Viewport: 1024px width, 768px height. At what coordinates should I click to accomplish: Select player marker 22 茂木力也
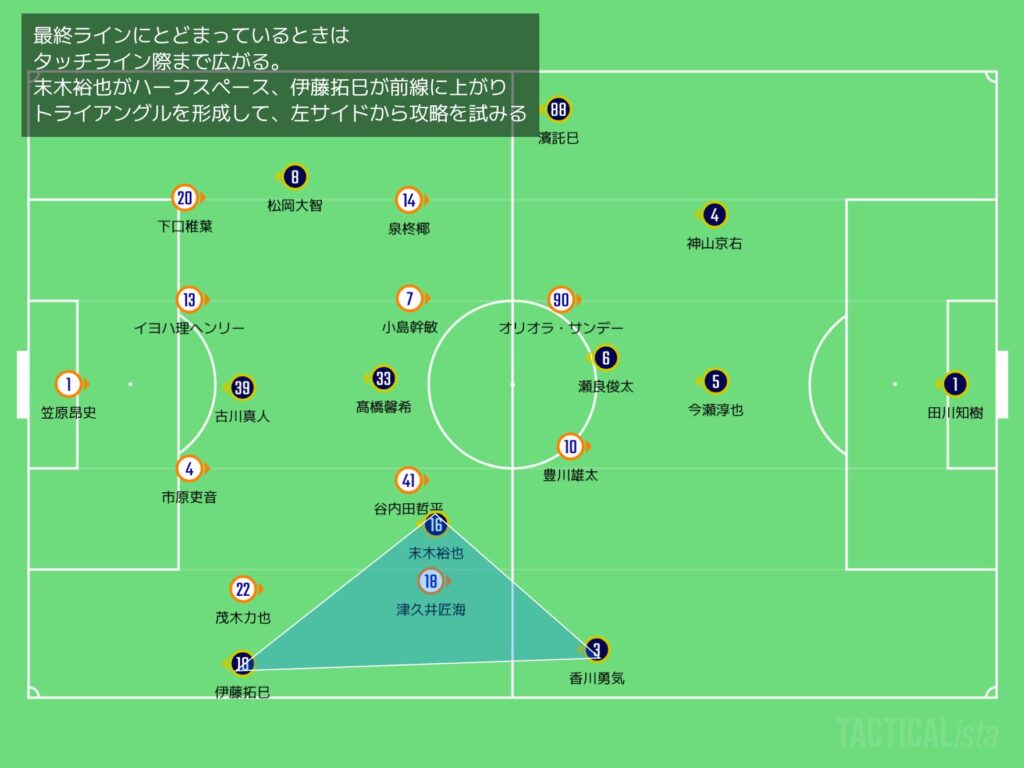point(242,590)
